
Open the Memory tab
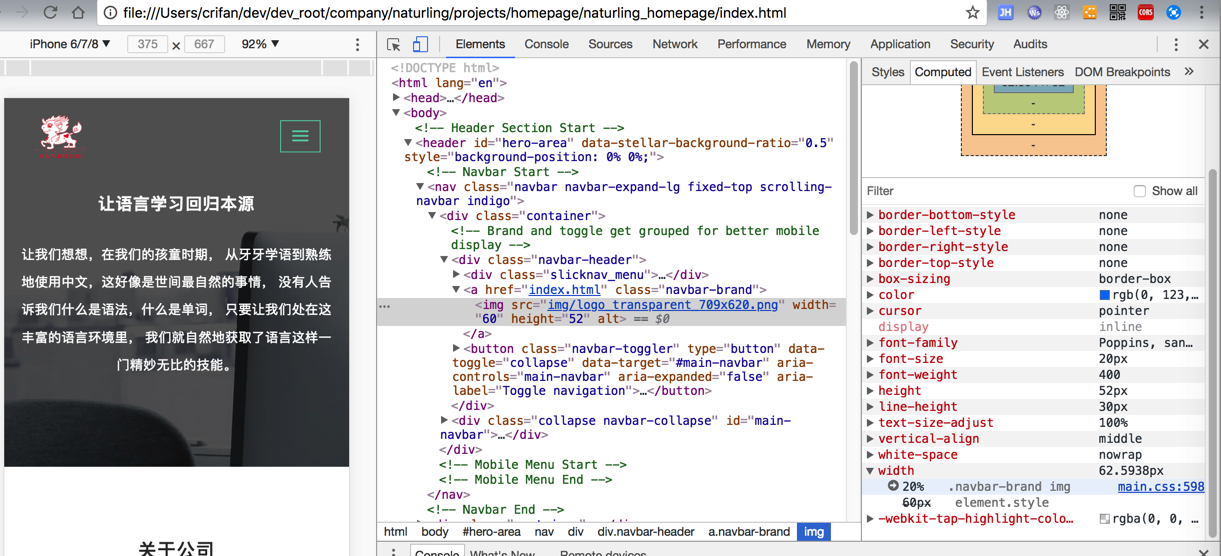click(x=828, y=44)
